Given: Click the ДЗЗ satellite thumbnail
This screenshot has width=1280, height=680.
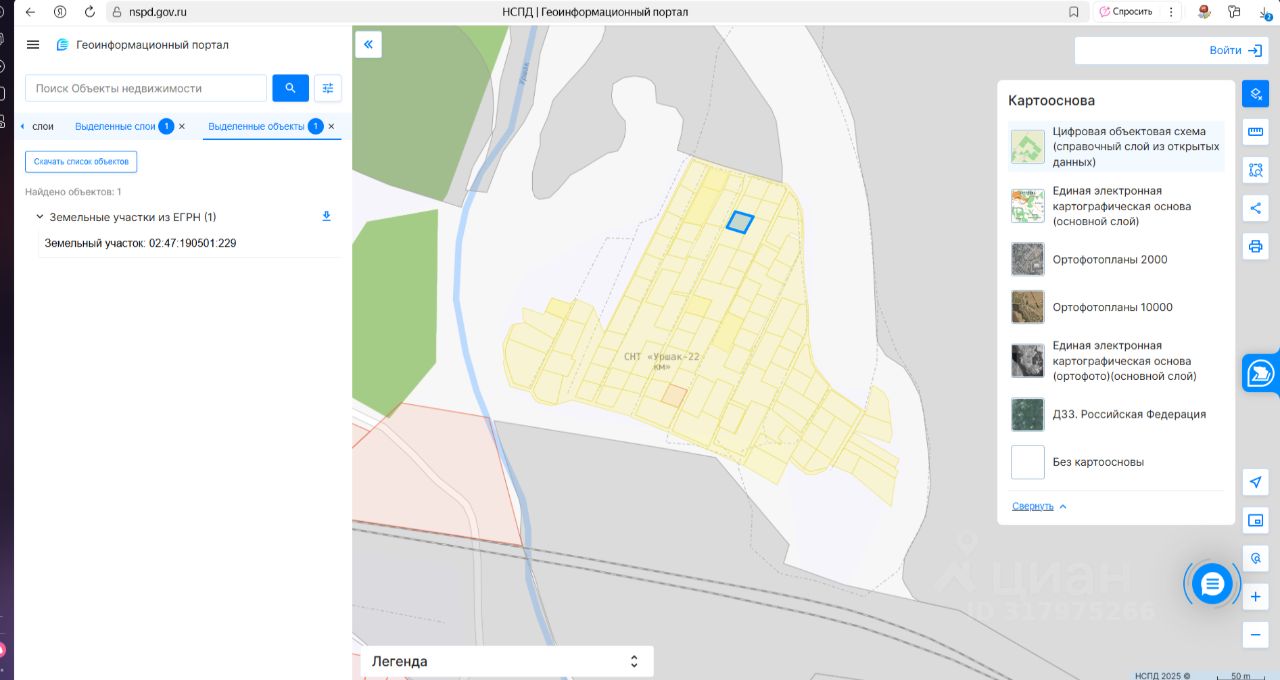Looking at the screenshot, I should pyautogui.click(x=1028, y=414).
